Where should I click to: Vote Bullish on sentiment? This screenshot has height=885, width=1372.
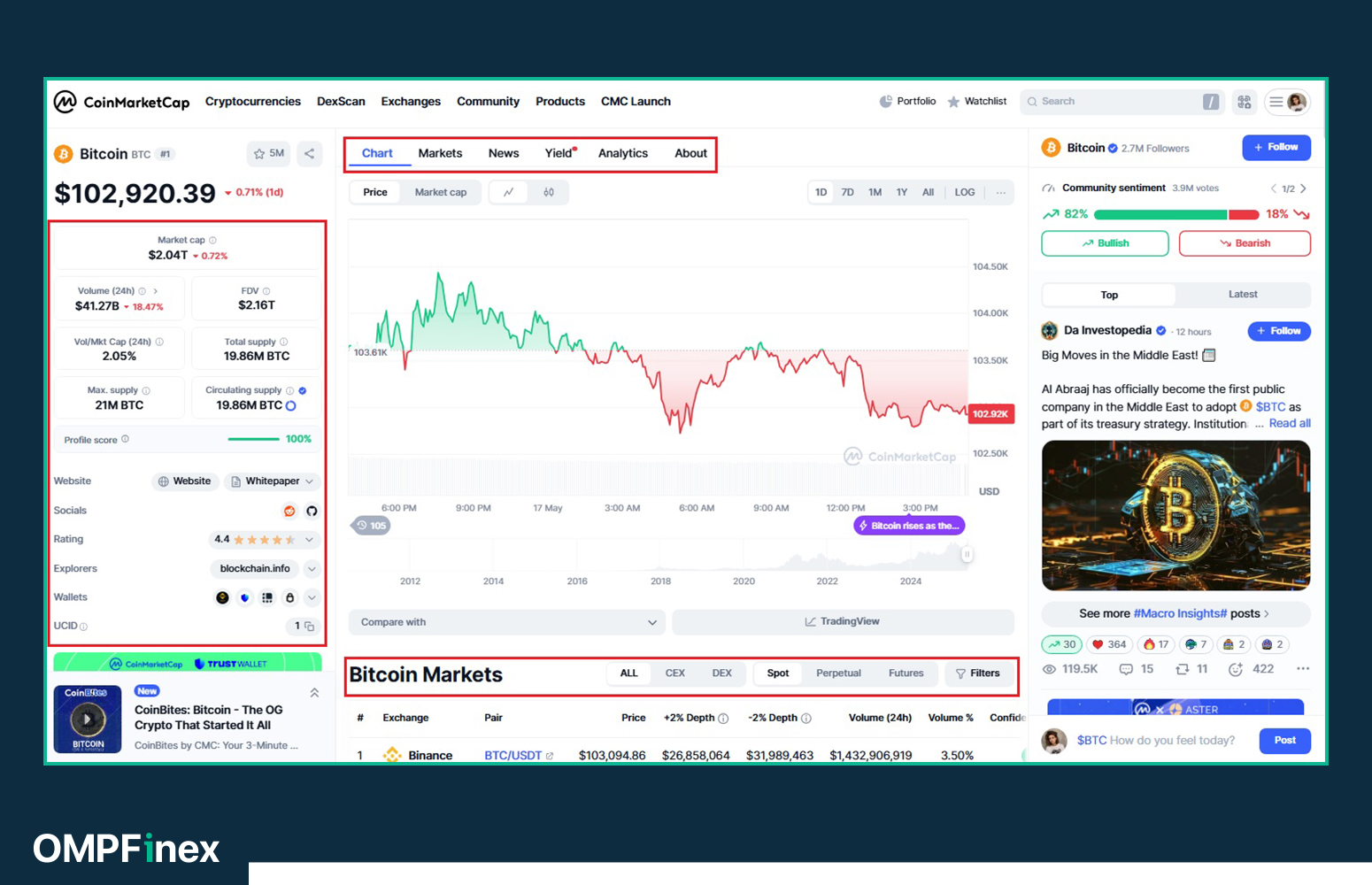[x=1105, y=243]
